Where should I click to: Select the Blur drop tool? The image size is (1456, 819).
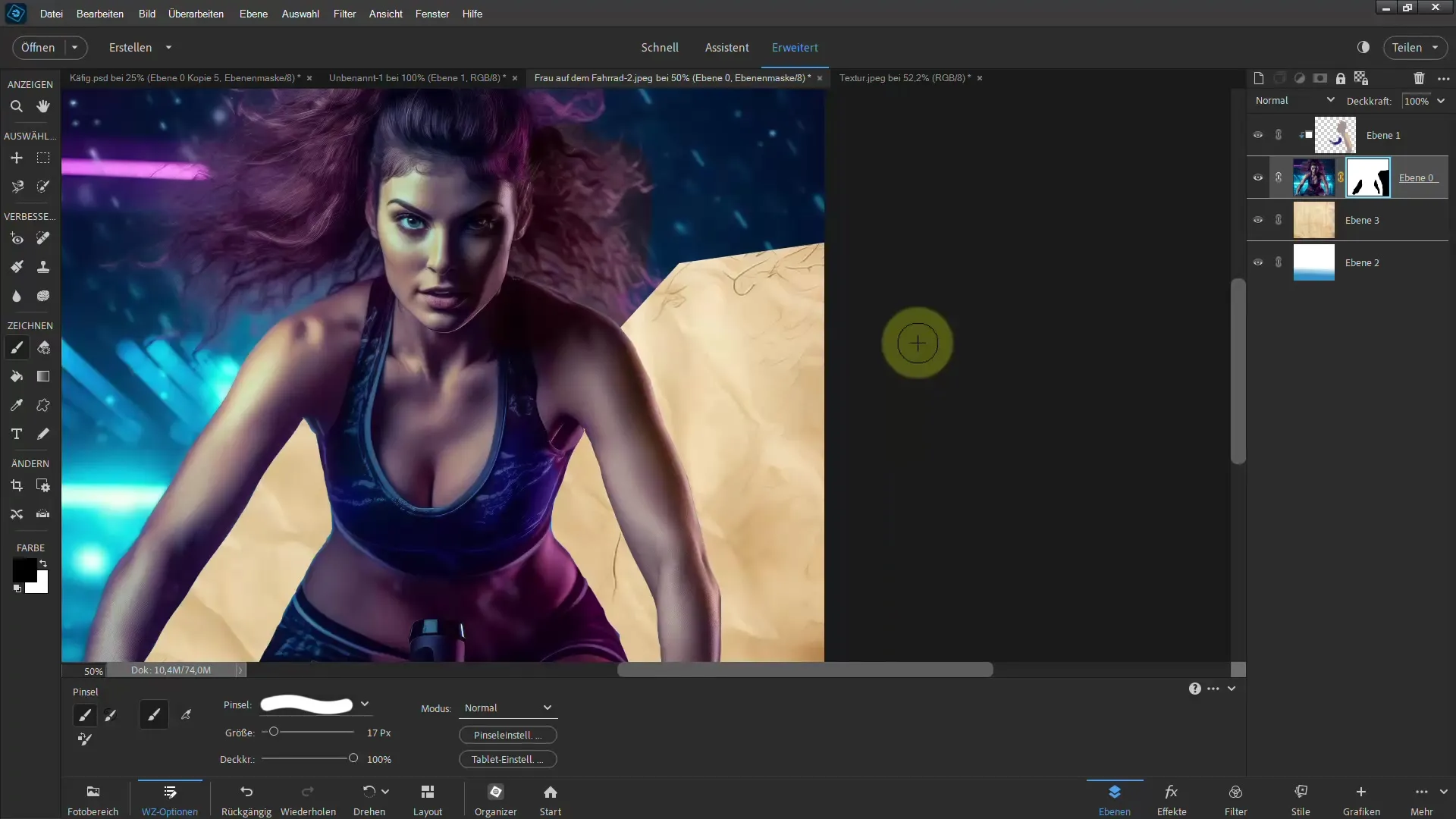(x=16, y=296)
